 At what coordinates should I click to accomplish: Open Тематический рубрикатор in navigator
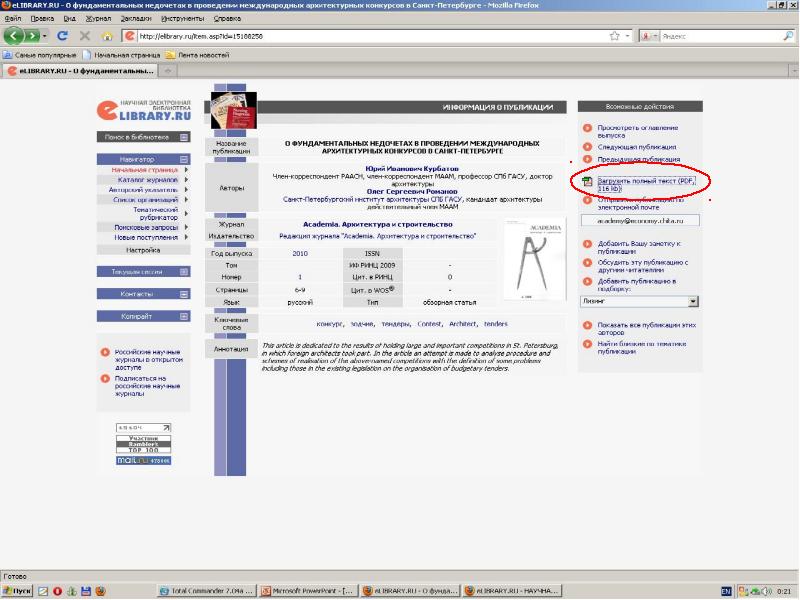pyautogui.click(x=155, y=214)
